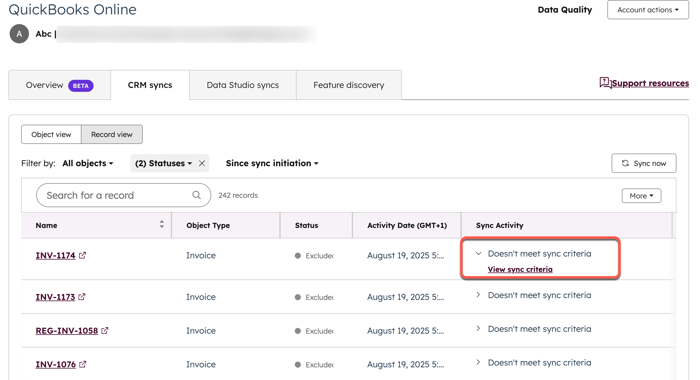The width and height of the screenshot is (700, 380).
Task: Click the Support resources book icon
Action: pos(605,83)
